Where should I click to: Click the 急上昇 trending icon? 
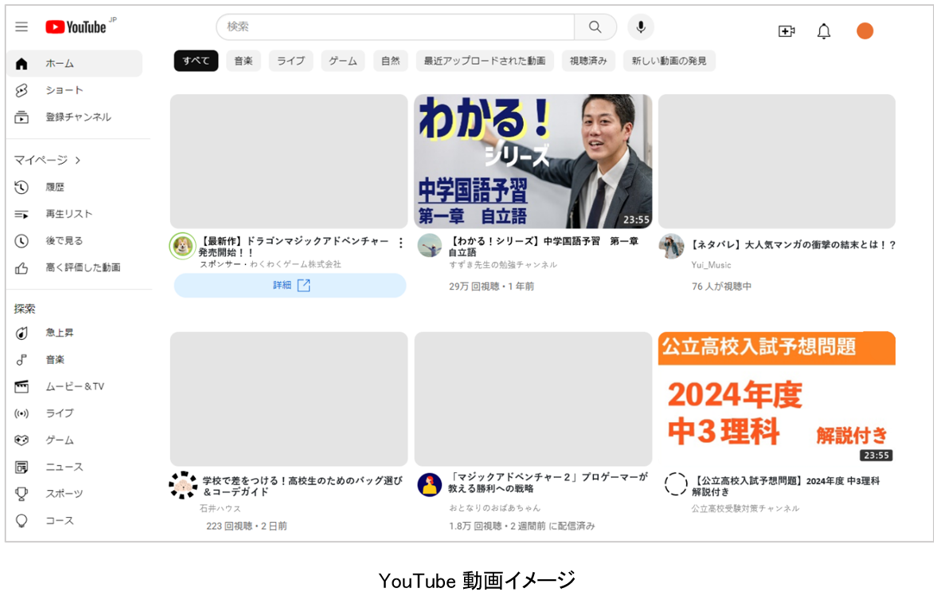22,333
